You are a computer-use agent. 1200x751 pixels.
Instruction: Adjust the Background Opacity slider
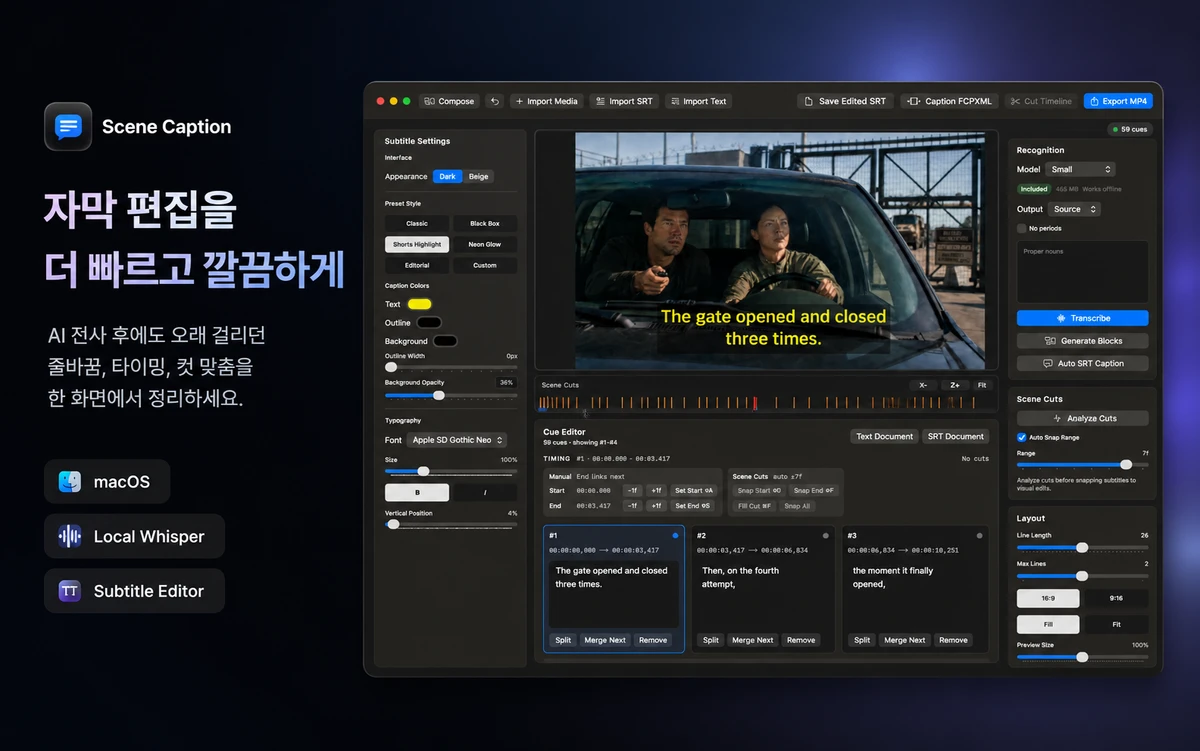pyautogui.click(x=451, y=395)
